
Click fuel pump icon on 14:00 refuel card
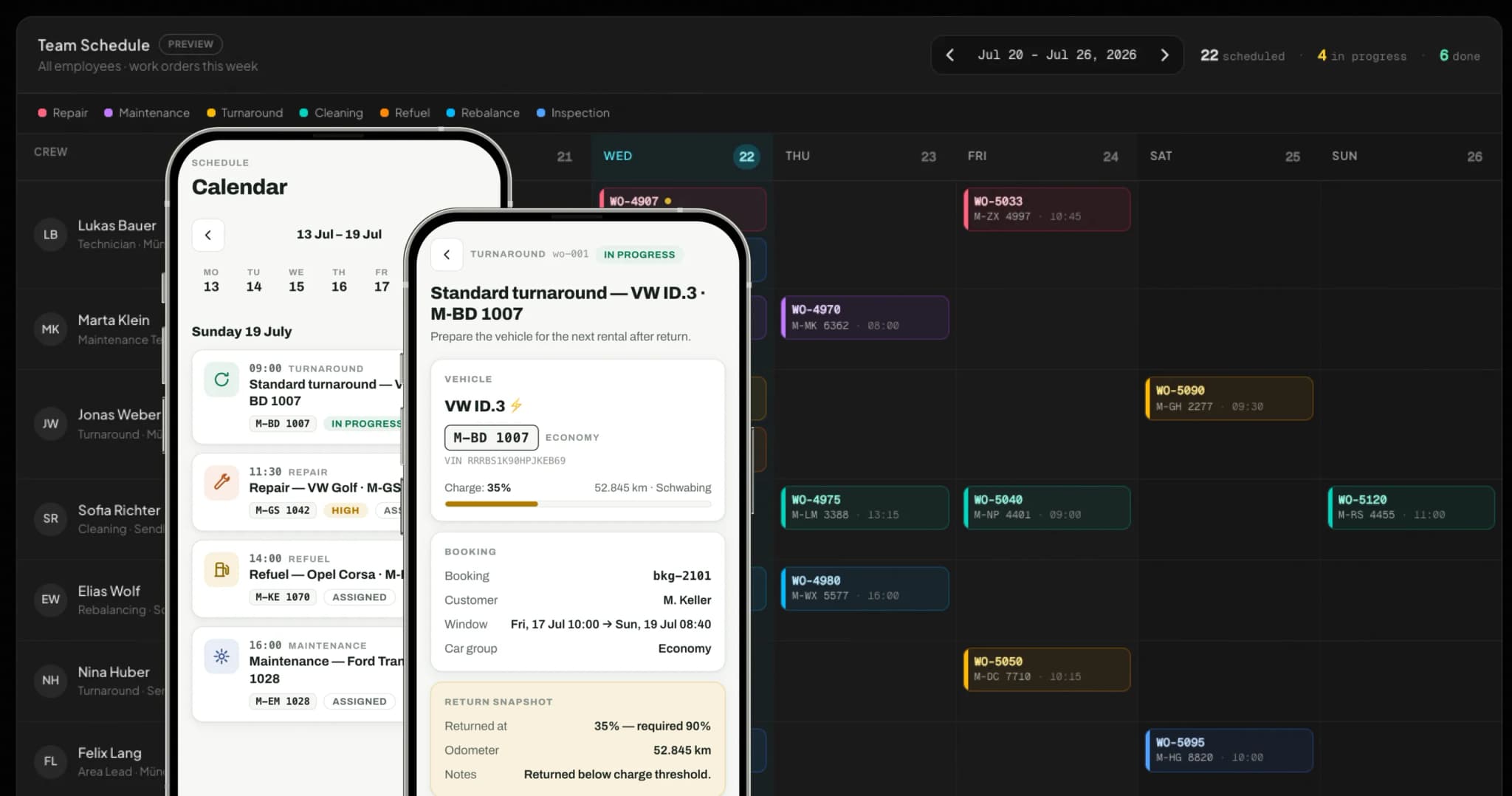221,569
